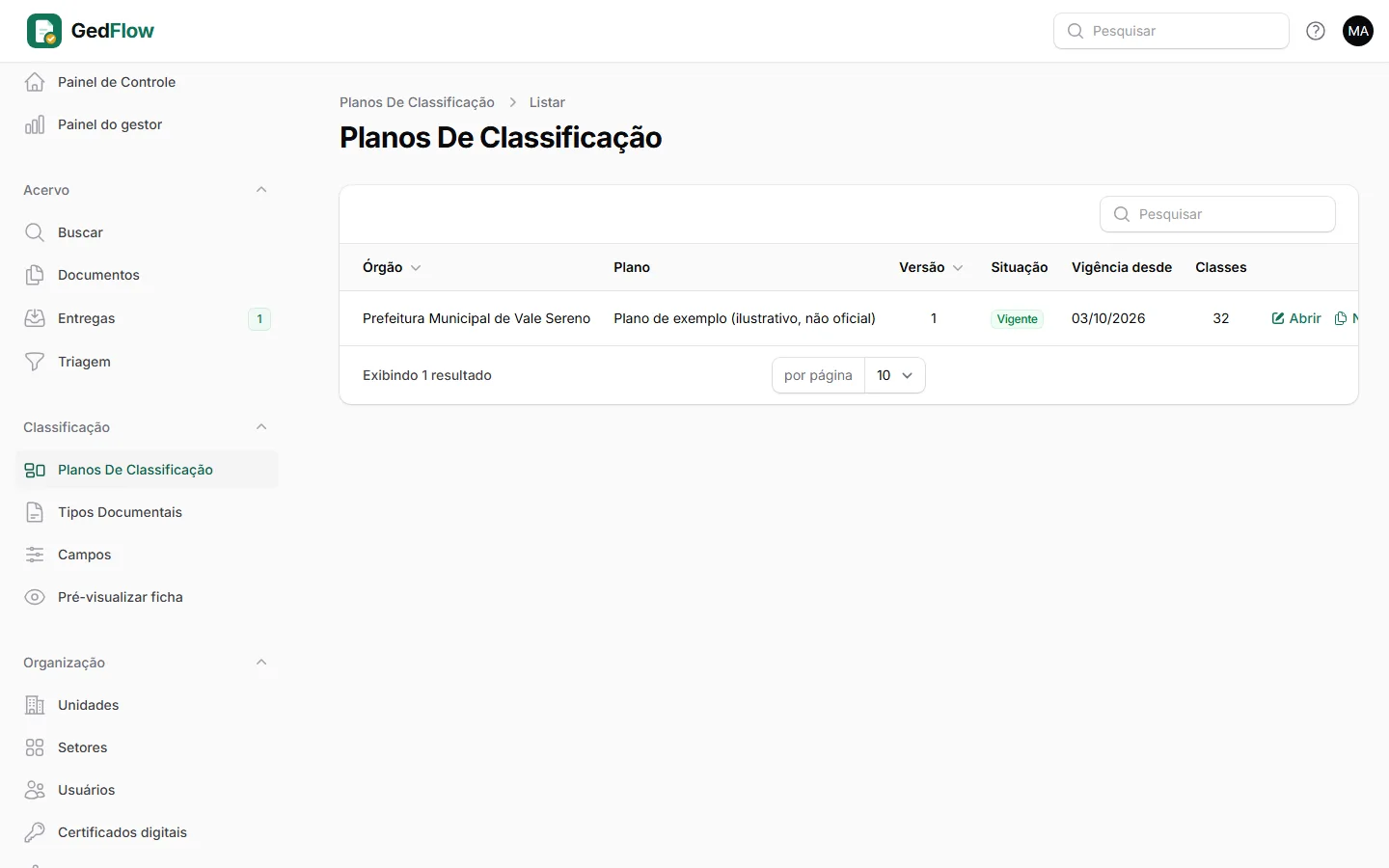The width and height of the screenshot is (1389, 868).
Task: Click the Planos De Classificação breadcrumb link
Action: (x=417, y=102)
